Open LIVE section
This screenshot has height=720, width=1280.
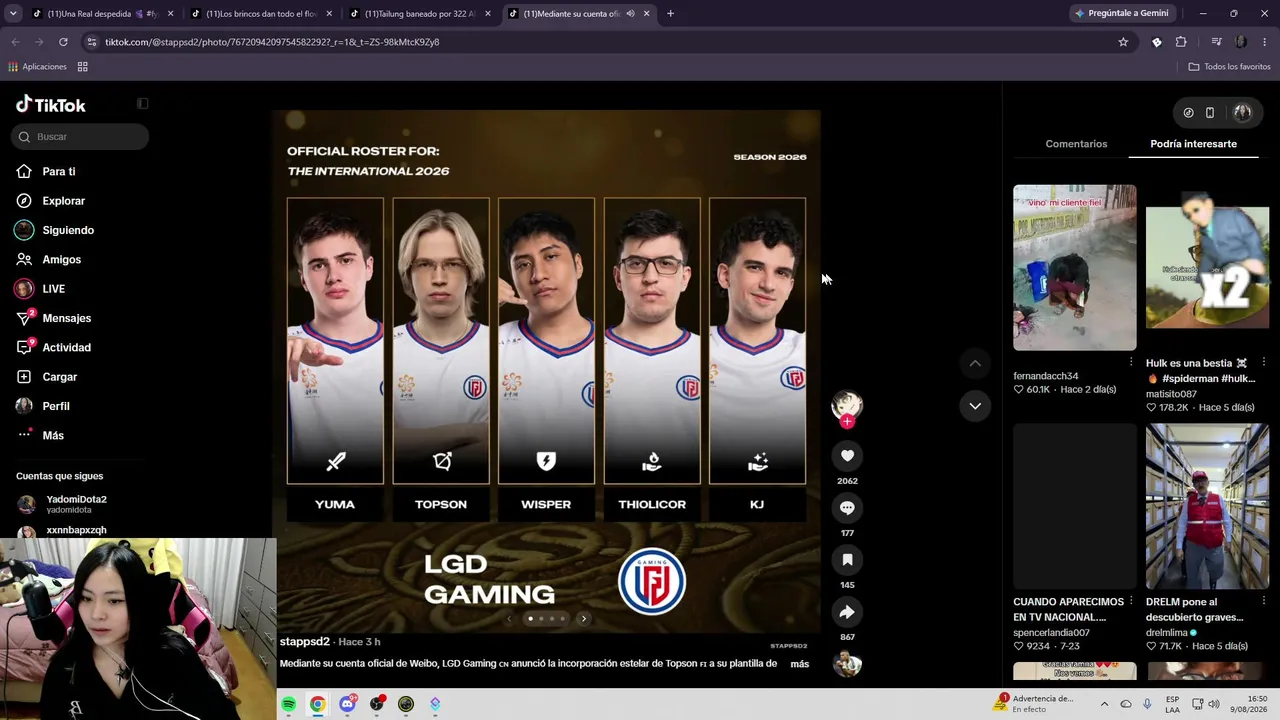[x=53, y=289]
